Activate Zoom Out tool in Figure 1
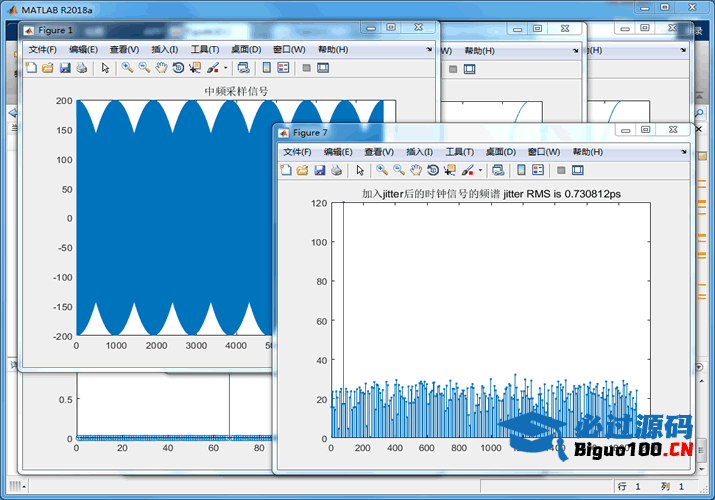715x500 pixels. [144, 68]
